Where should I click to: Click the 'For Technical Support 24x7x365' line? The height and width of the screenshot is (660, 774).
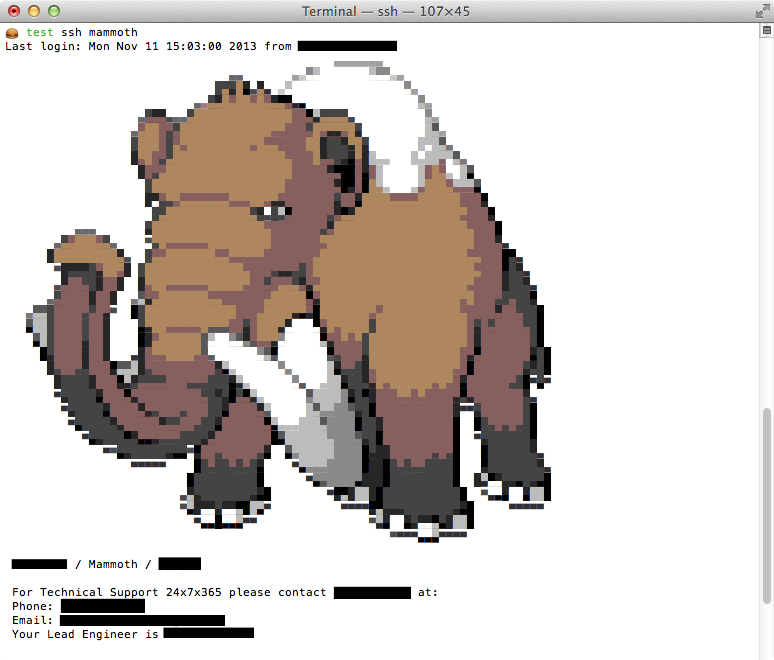point(225,592)
